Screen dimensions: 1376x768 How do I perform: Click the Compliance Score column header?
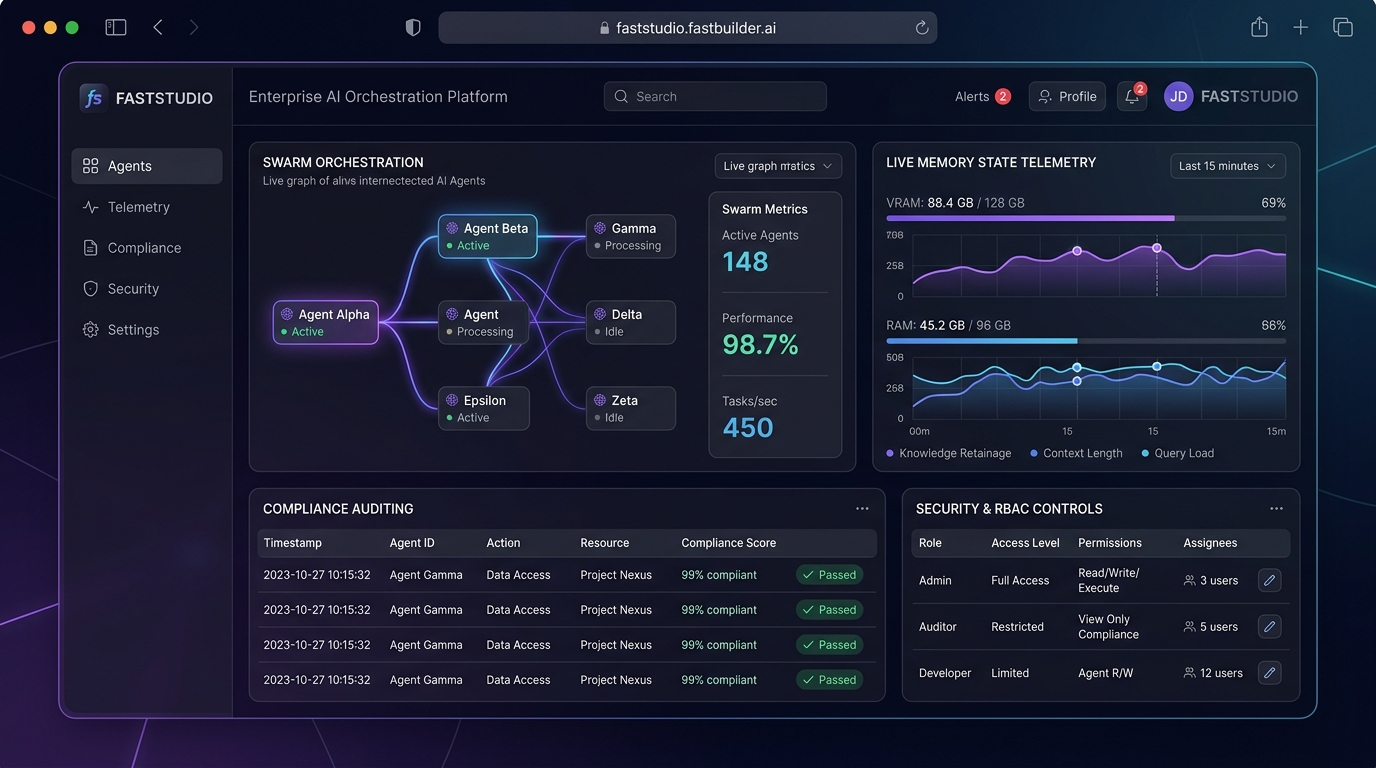click(x=729, y=543)
